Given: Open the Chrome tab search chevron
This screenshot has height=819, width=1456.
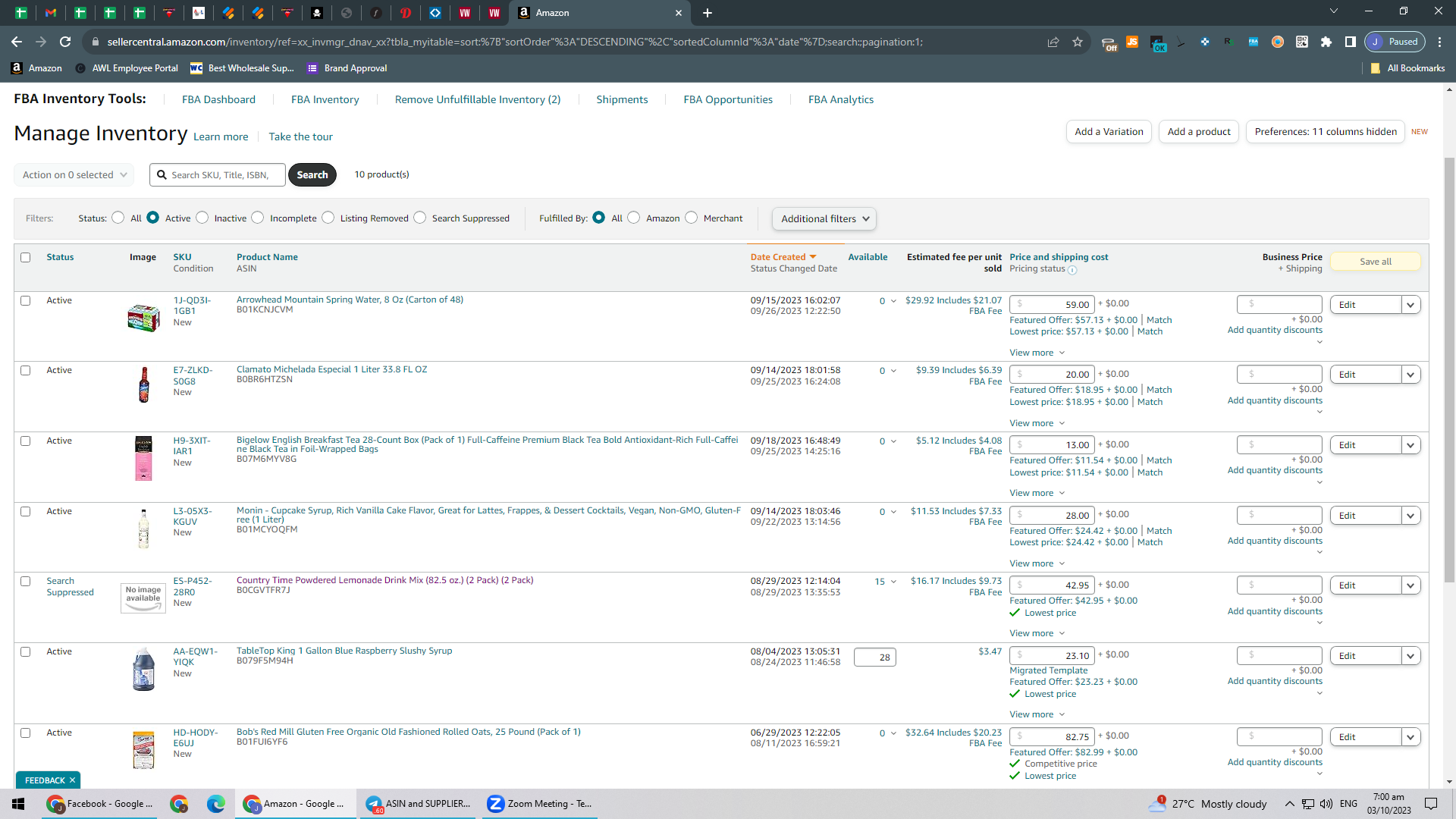Looking at the screenshot, I should click(1334, 11).
